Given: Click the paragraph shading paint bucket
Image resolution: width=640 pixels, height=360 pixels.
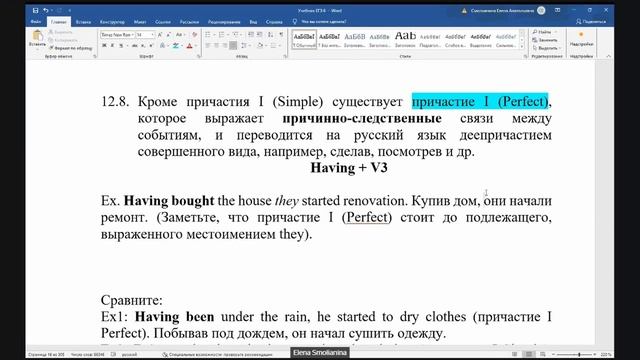Looking at the screenshot, I should [x=260, y=46].
